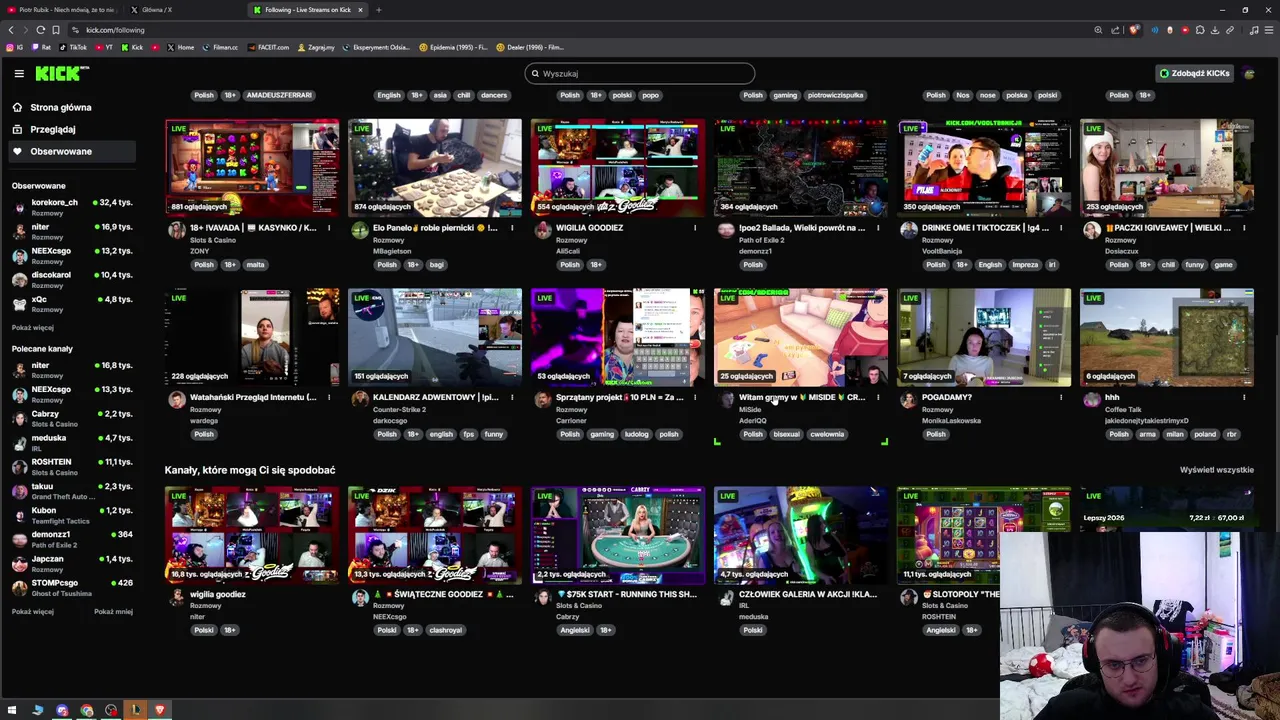Expand Pokaż więcej under Obserwowane
This screenshot has width=1280, height=720.
tap(33, 328)
